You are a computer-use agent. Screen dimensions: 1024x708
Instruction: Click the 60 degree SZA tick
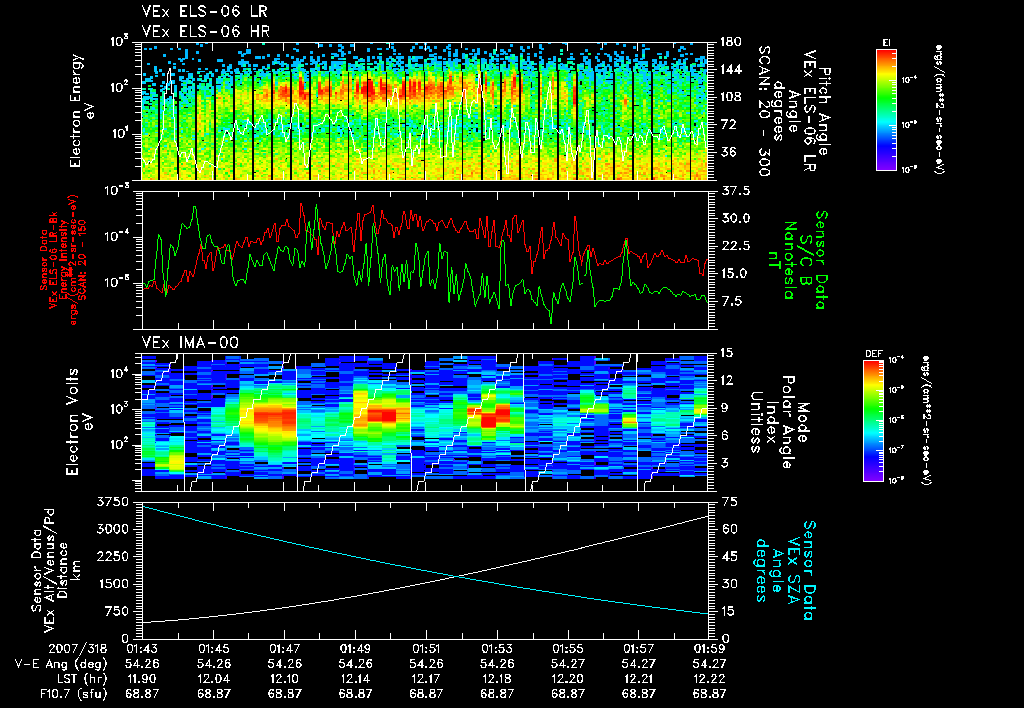click(x=729, y=529)
